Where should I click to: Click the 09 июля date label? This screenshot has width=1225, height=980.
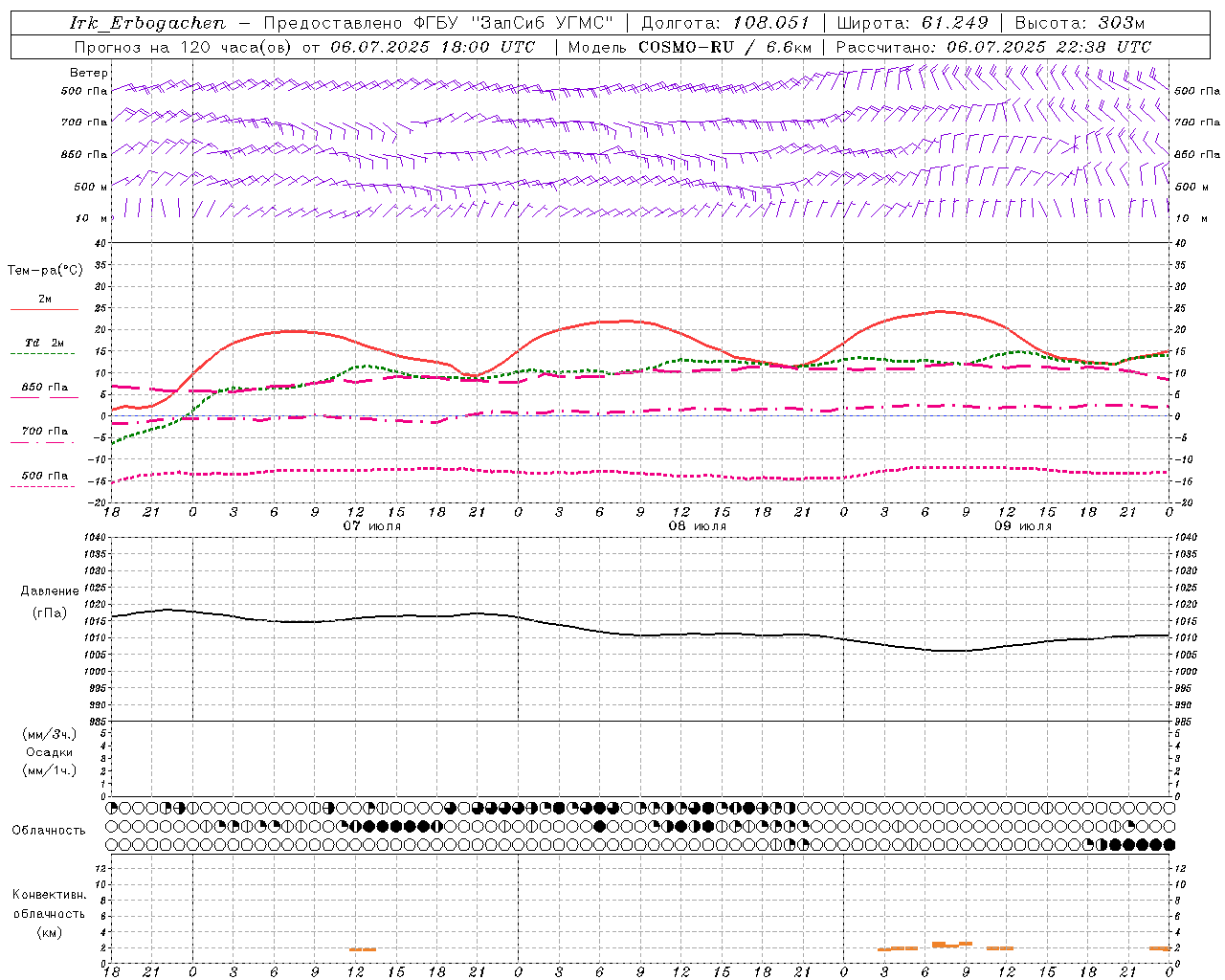click(x=1023, y=526)
